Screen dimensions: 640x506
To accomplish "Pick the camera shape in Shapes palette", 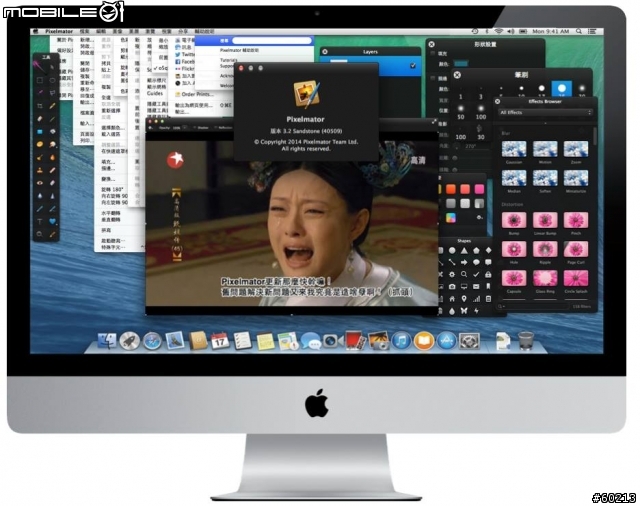I will (452, 287).
